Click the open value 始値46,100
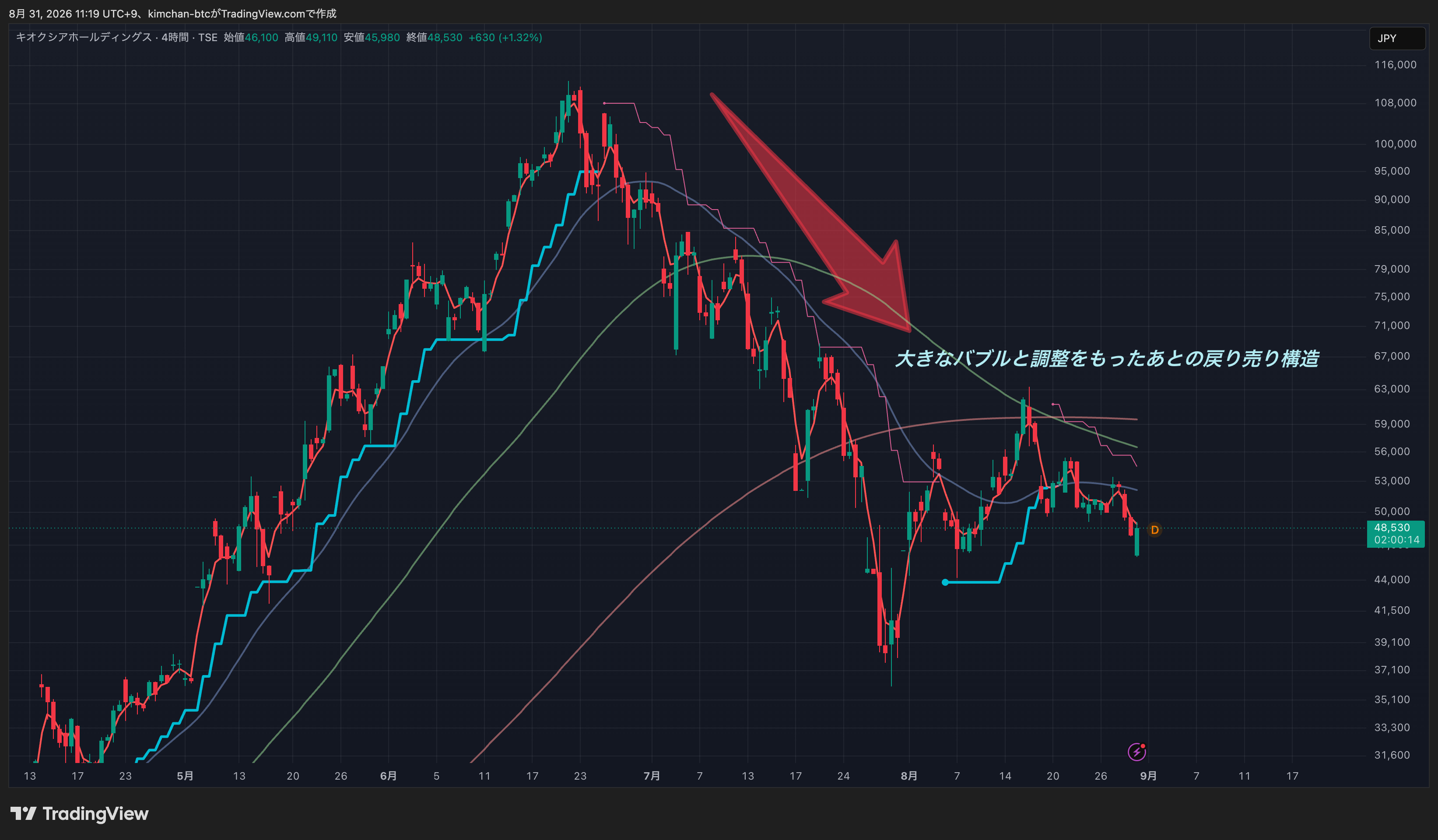Viewport: 1438px width, 840px height. coord(251,38)
